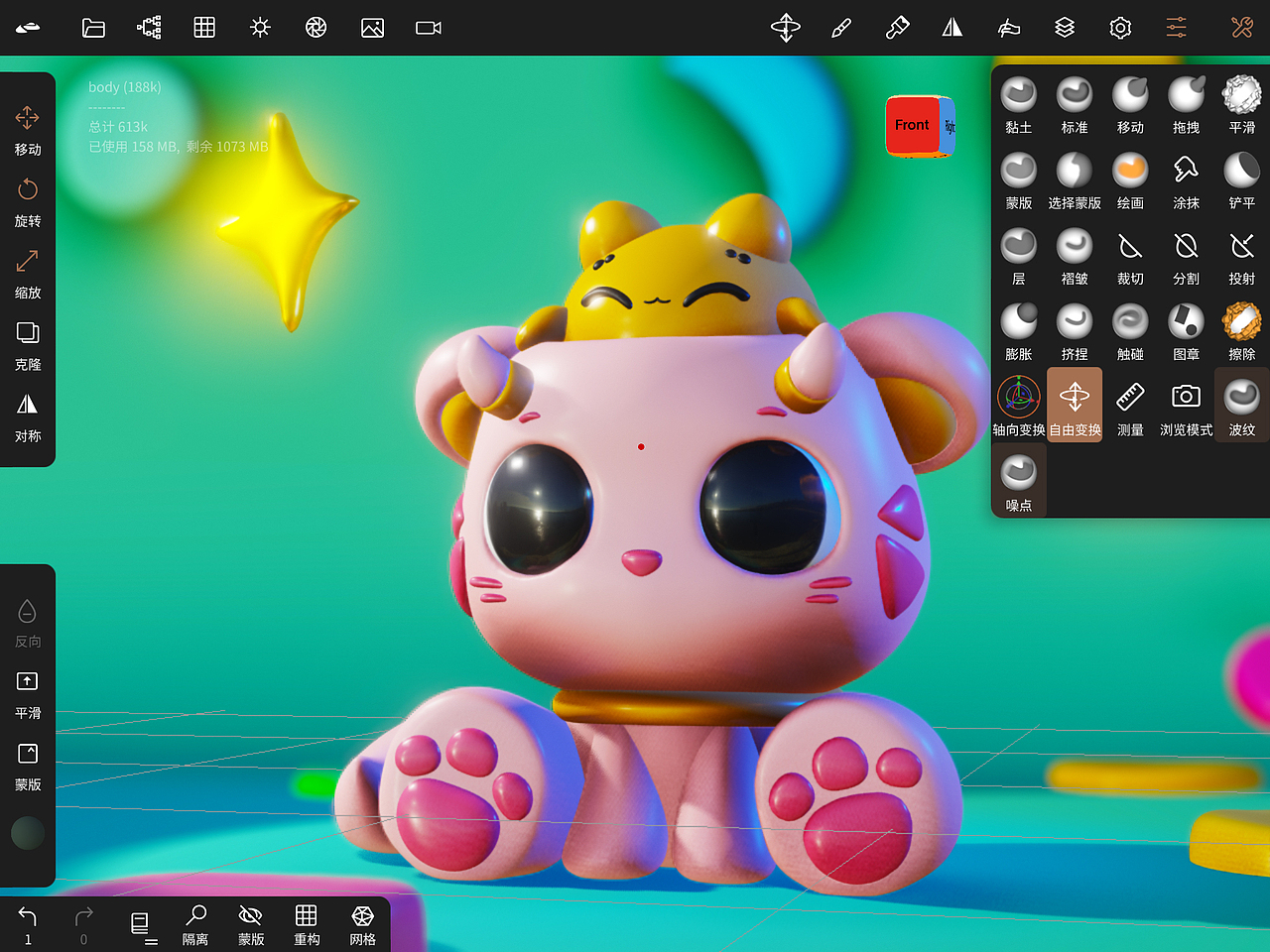Select the 膨胀 (Inflate) tool
Image resolution: width=1270 pixels, height=952 pixels.
click(x=1019, y=331)
